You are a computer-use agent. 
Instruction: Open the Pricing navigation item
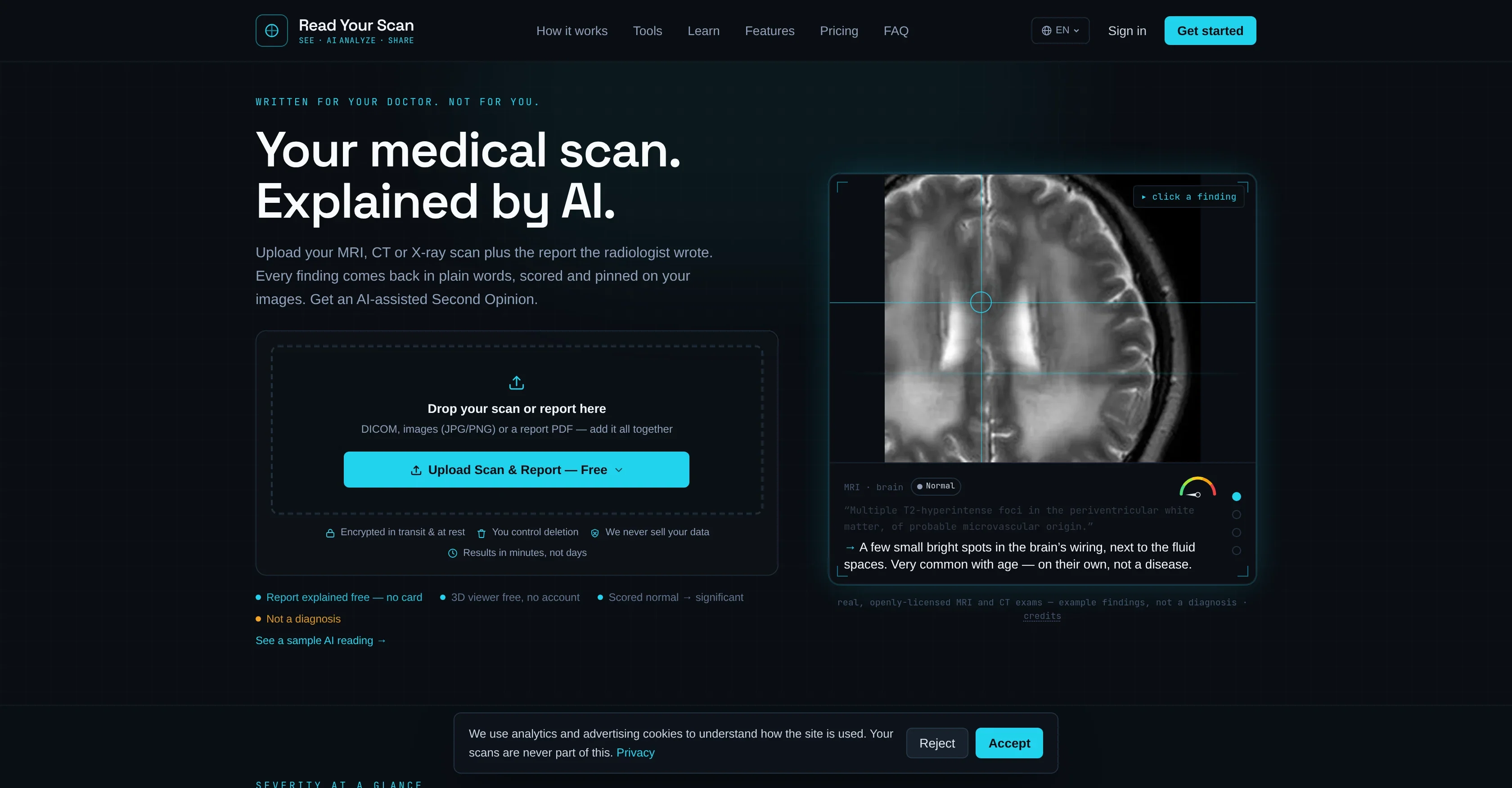tap(838, 31)
